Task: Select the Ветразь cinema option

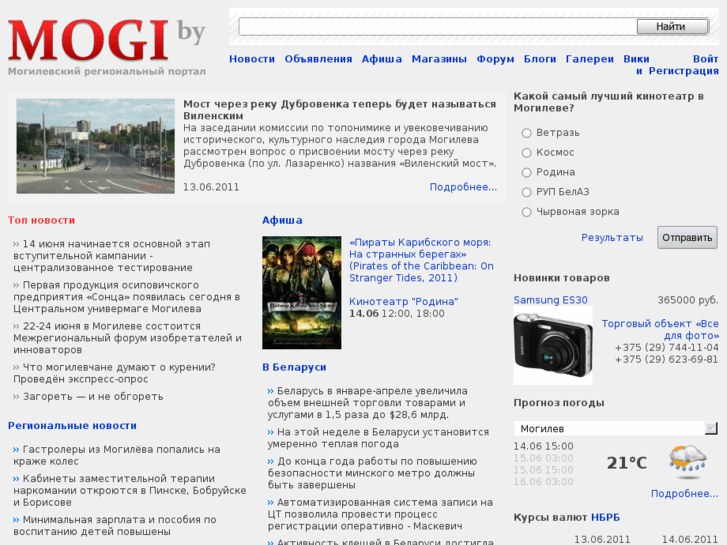Action: pyautogui.click(x=526, y=133)
